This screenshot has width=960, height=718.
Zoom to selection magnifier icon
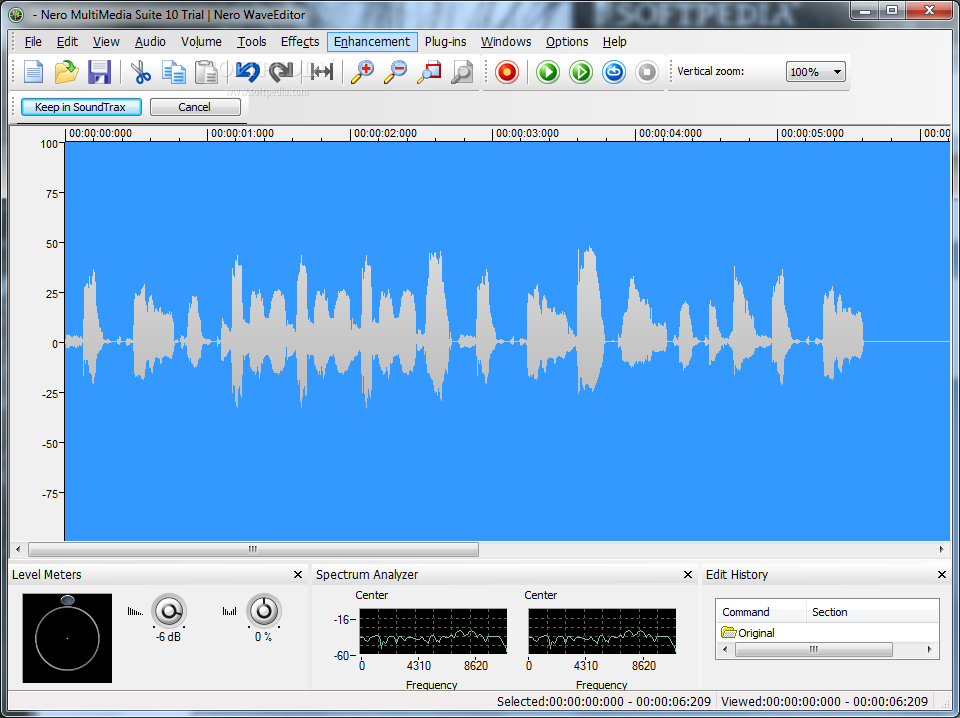tap(429, 72)
